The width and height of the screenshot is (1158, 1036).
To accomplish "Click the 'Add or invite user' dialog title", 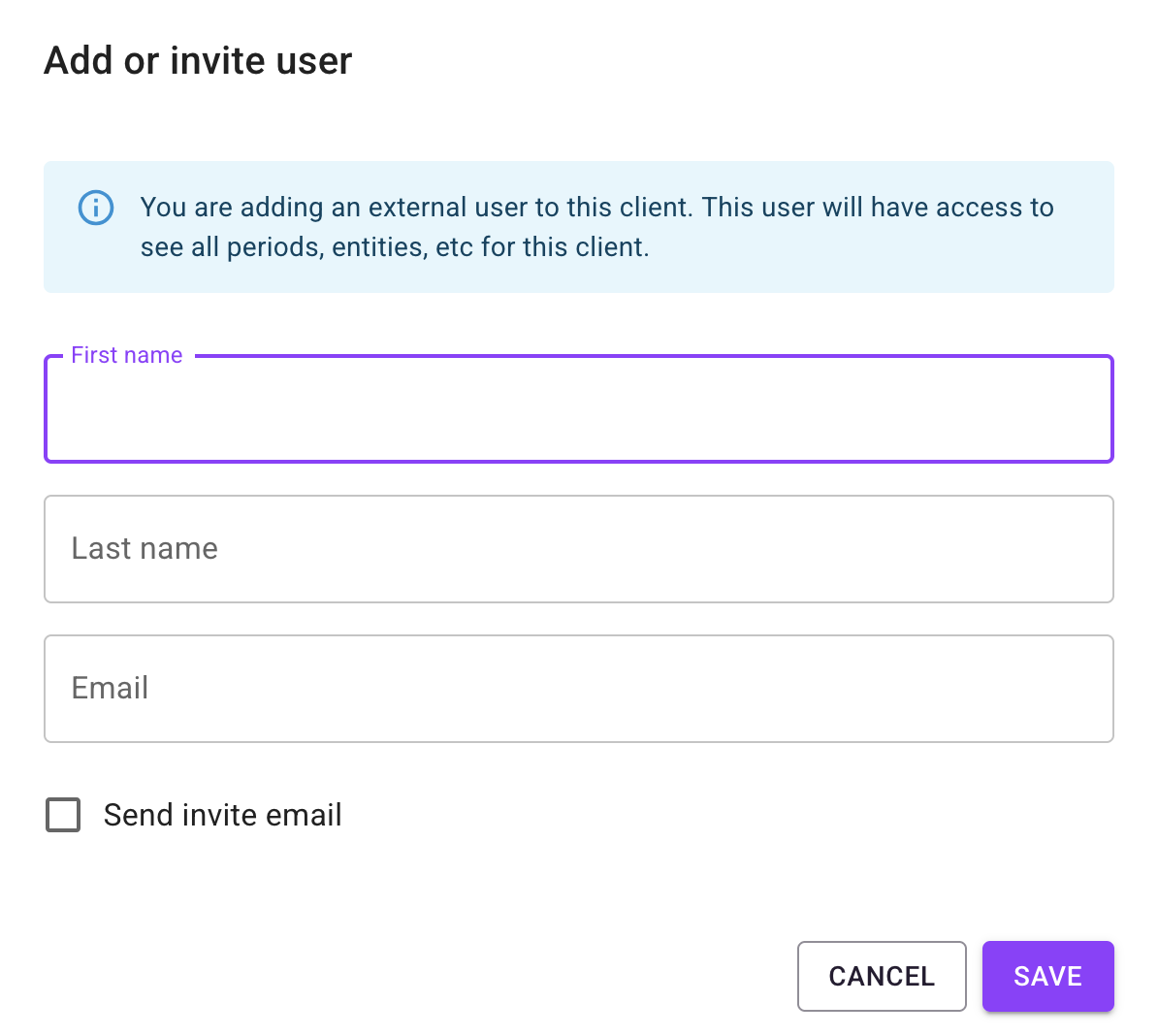I will click(x=198, y=61).
